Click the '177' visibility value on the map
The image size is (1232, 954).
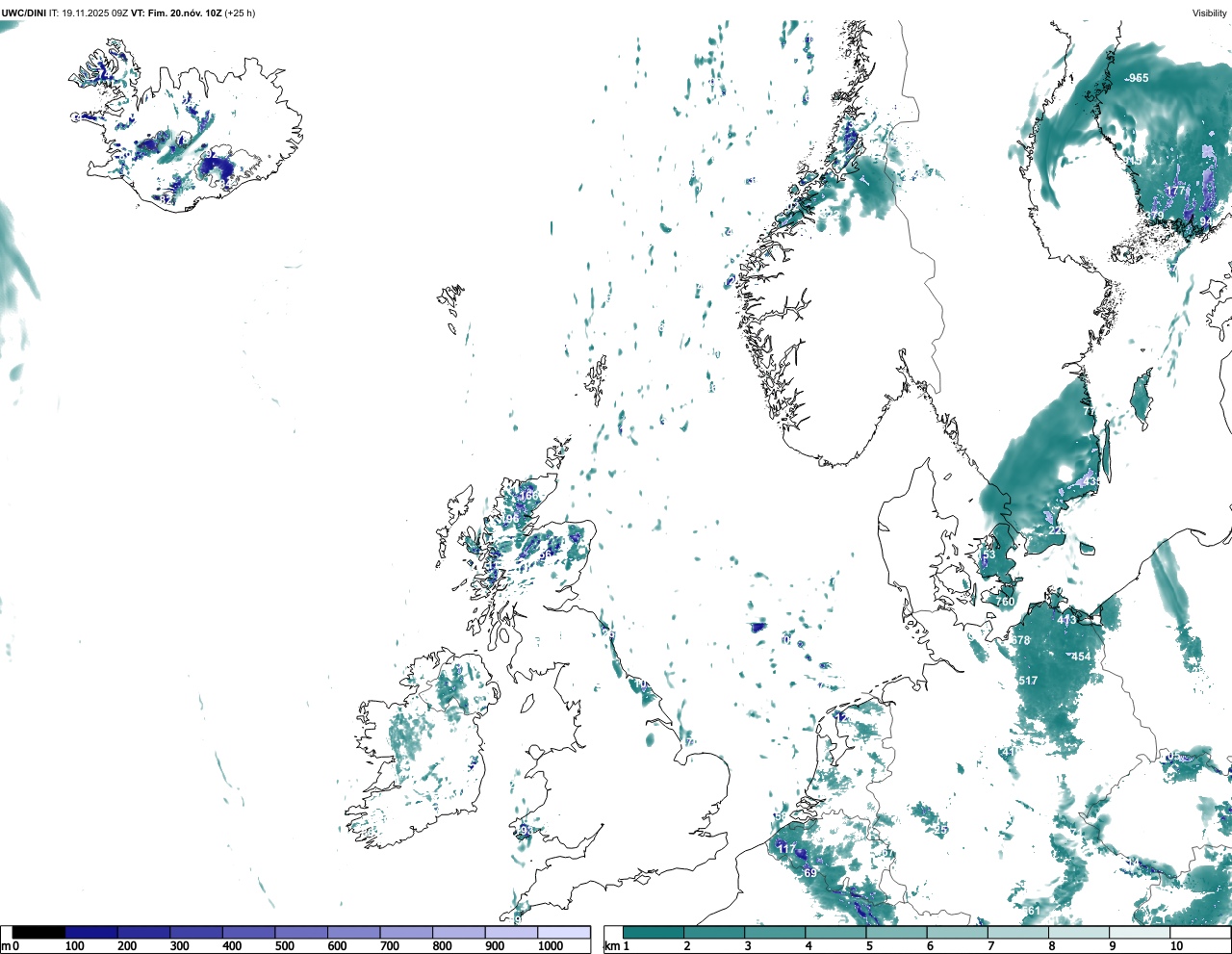point(1176,191)
